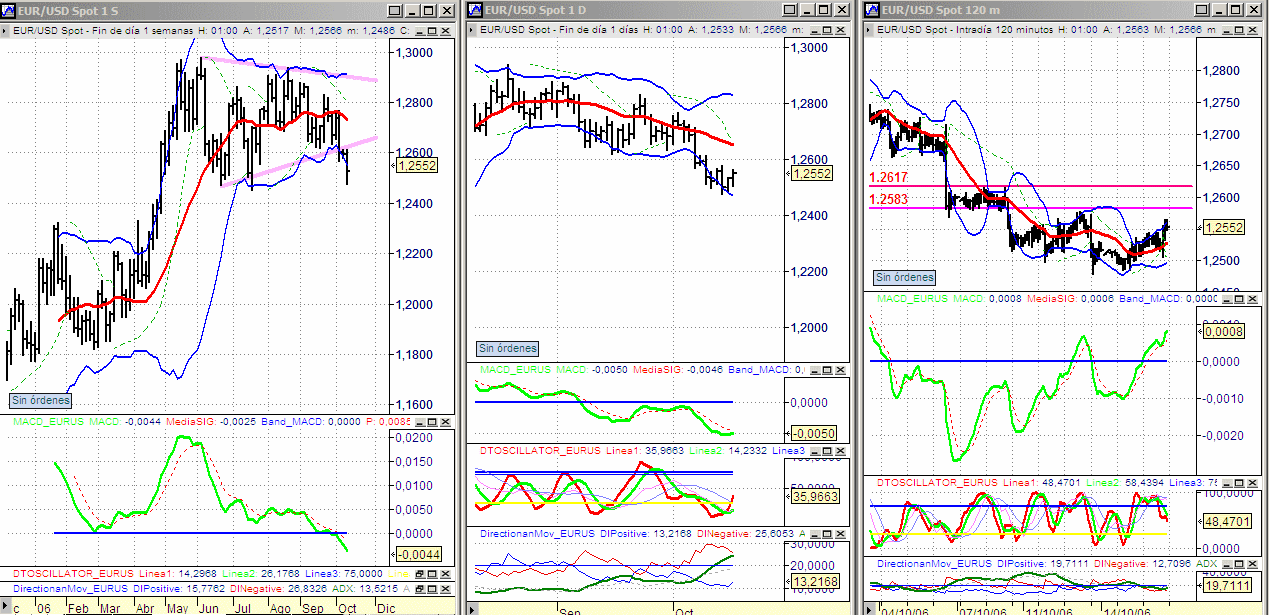Maximize the DTOSCILLATOR pane in the 120 m window

click(x=1239, y=483)
